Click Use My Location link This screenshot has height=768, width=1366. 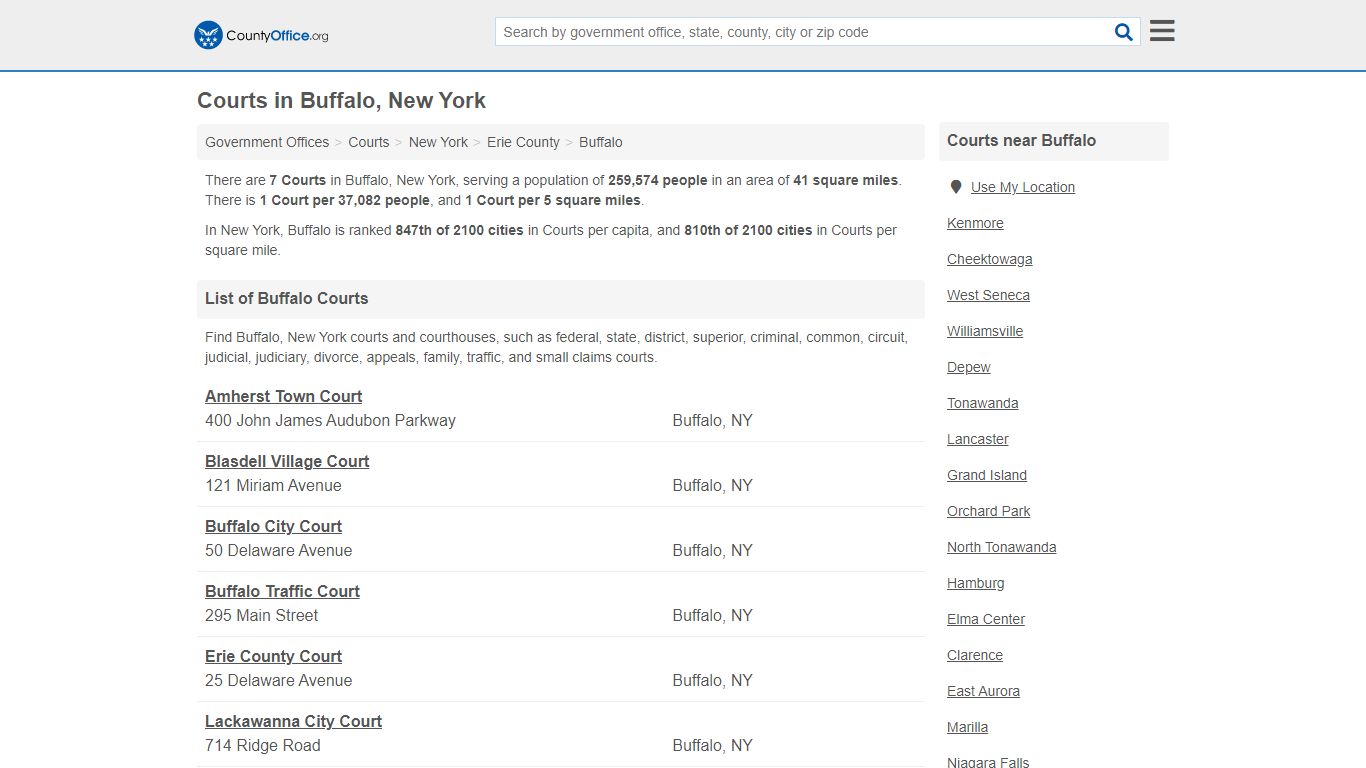pos(1023,187)
